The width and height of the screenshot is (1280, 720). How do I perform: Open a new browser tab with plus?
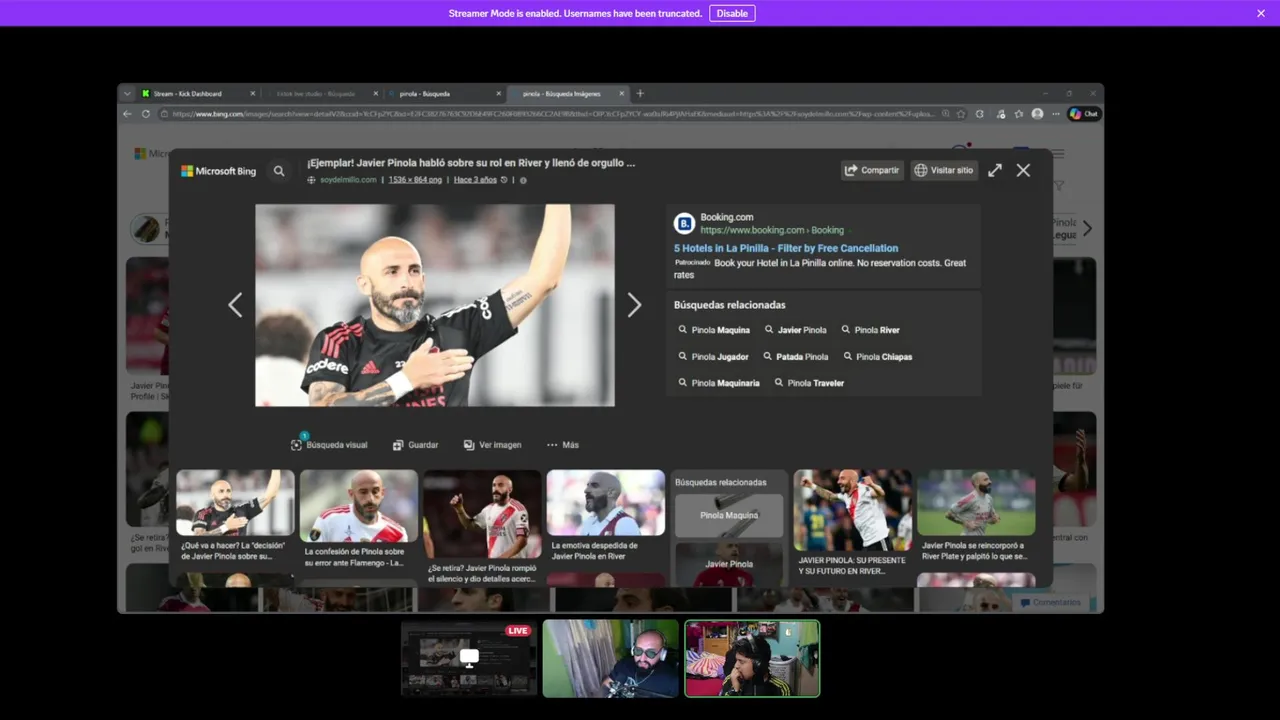tap(640, 94)
